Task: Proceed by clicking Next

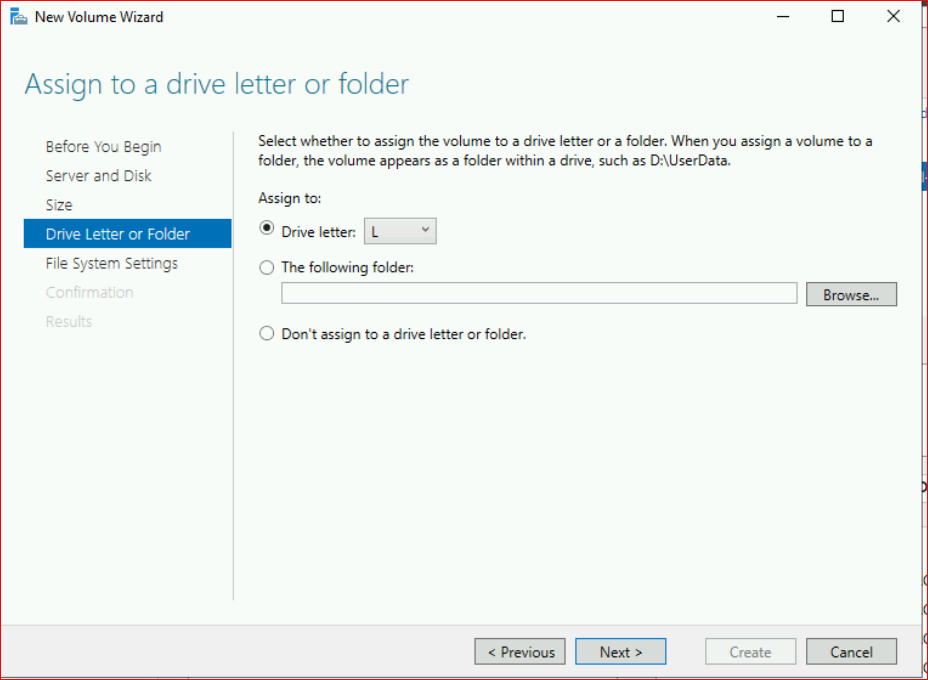Action: pos(620,652)
